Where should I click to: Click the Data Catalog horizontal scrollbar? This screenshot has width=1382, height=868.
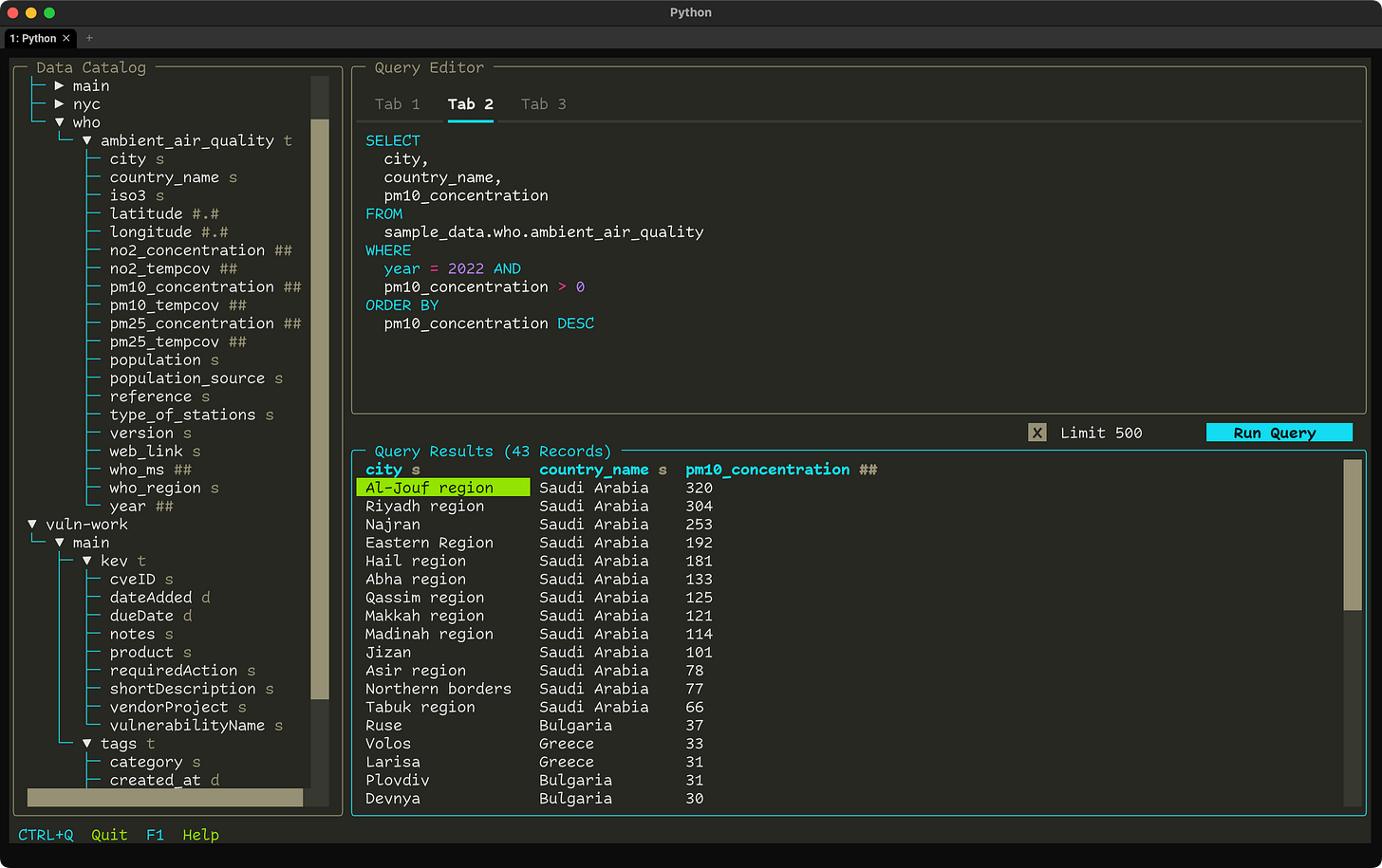(x=165, y=798)
